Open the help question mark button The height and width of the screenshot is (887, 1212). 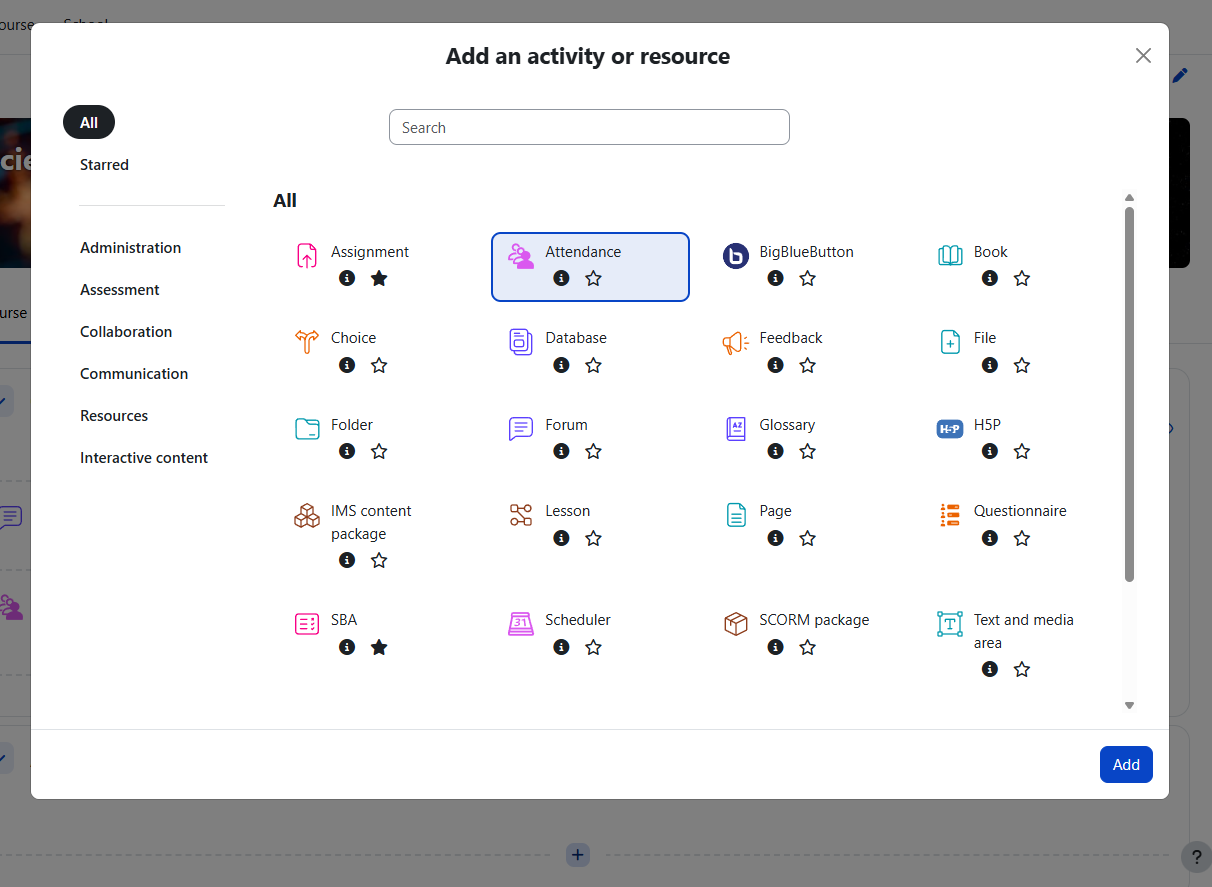(x=1196, y=857)
